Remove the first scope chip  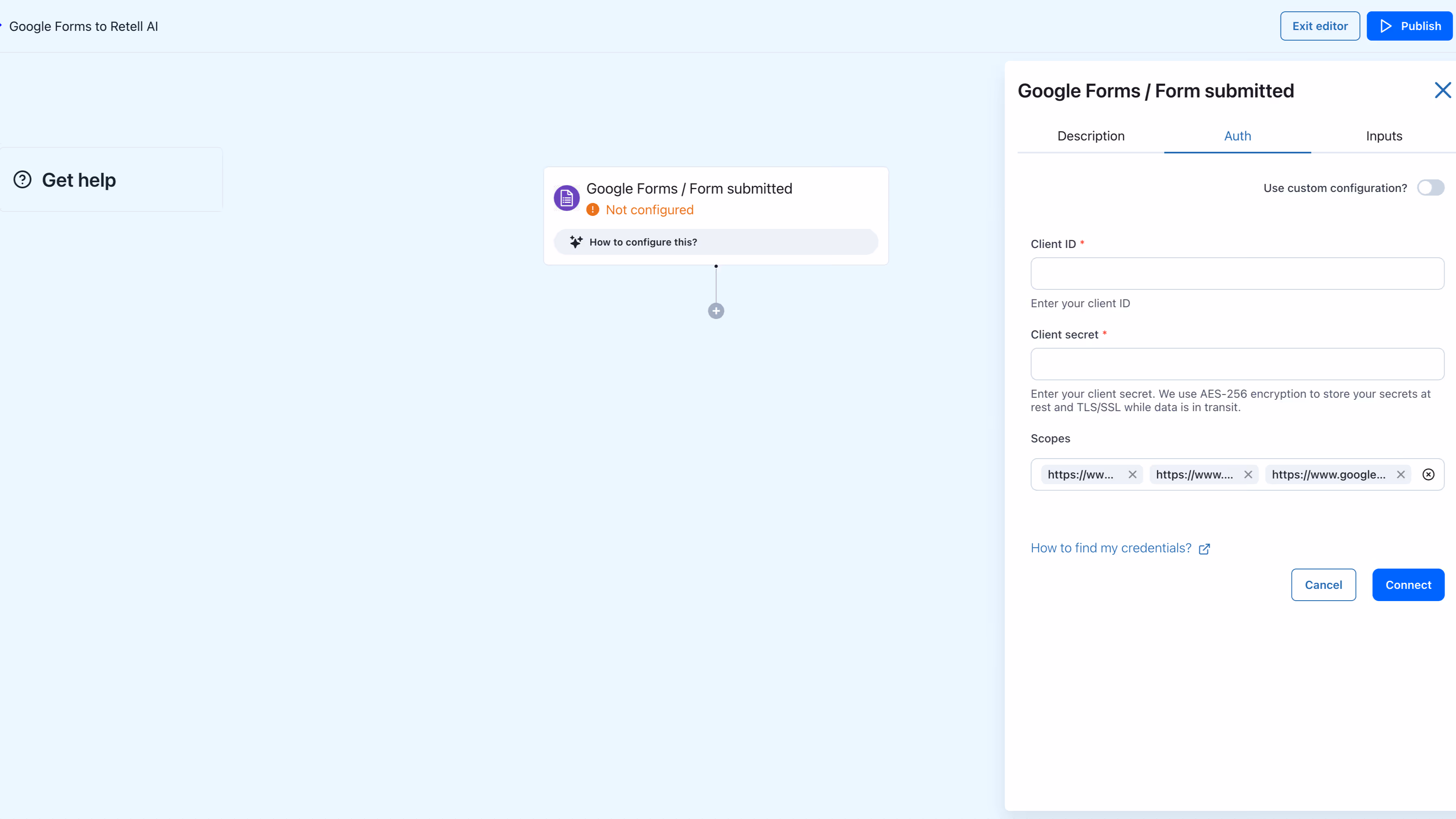pyautogui.click(x=1133, y=474)
